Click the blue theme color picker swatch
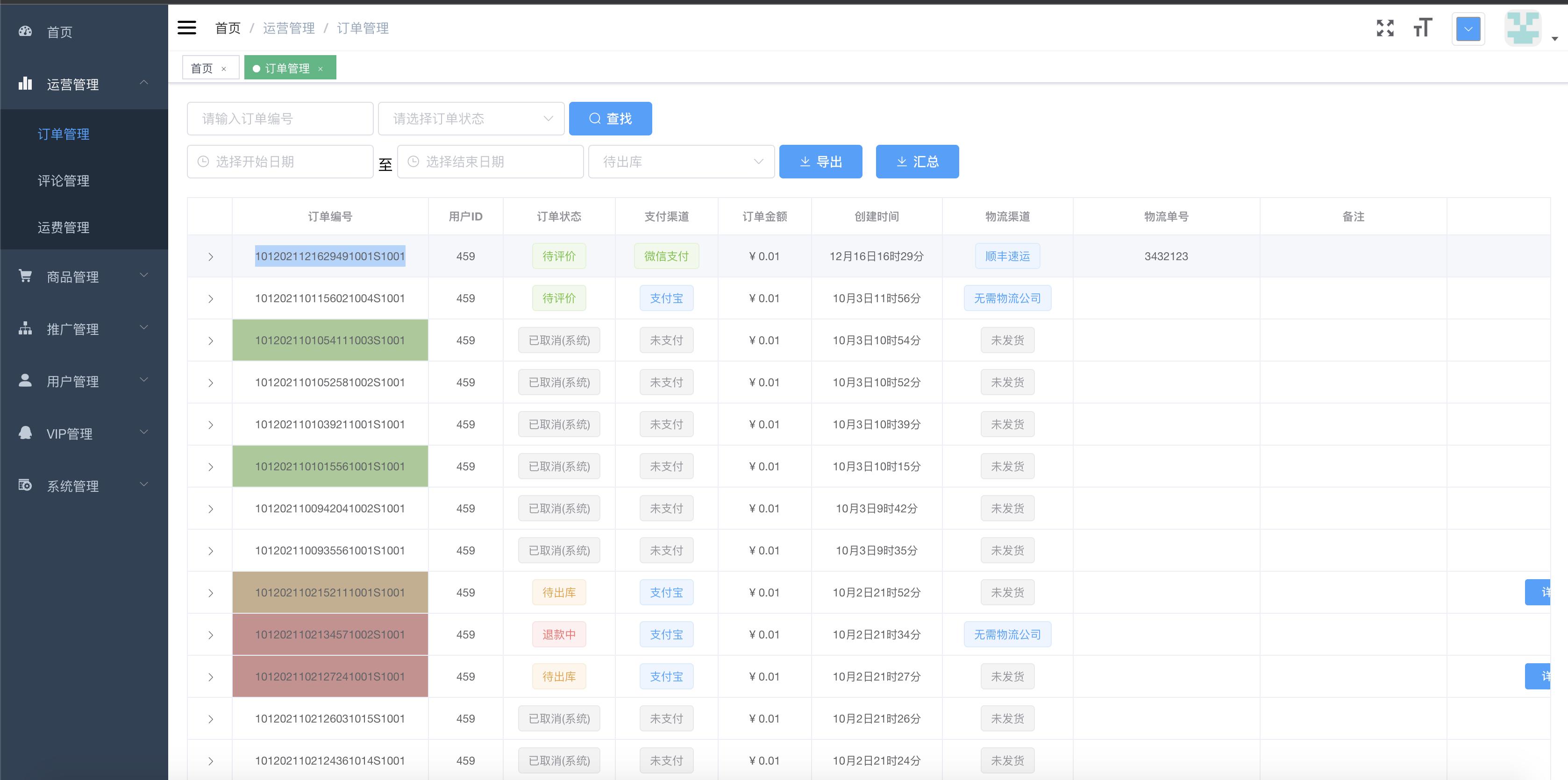 [x=1468, y=28]
